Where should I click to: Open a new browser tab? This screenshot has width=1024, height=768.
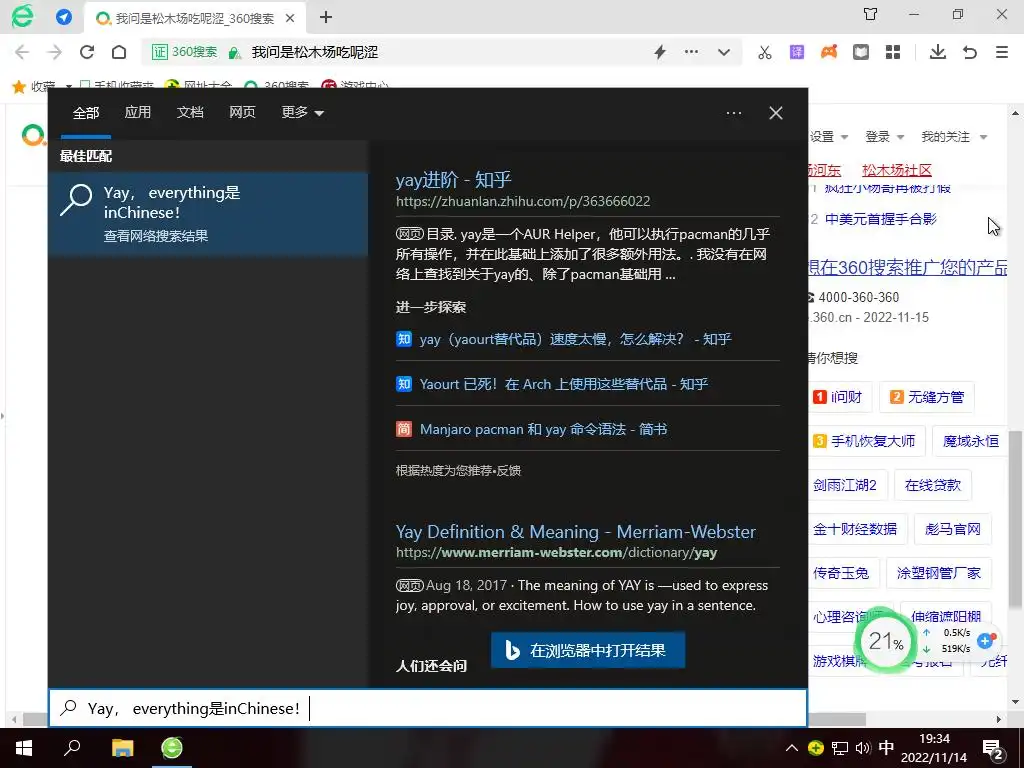(x=326, y=18)
